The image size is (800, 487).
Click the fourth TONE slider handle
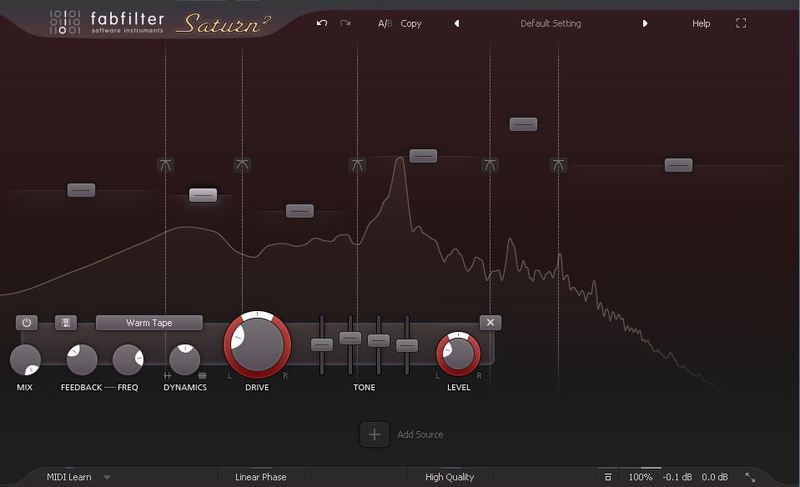pyautogui.click(x=407, y=346)
